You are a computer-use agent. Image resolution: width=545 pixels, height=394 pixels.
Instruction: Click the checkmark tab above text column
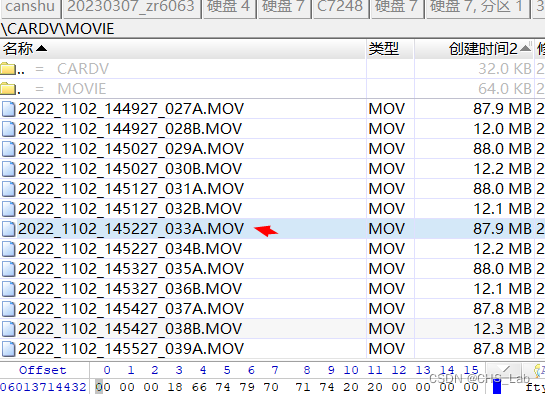click(503, 369)
